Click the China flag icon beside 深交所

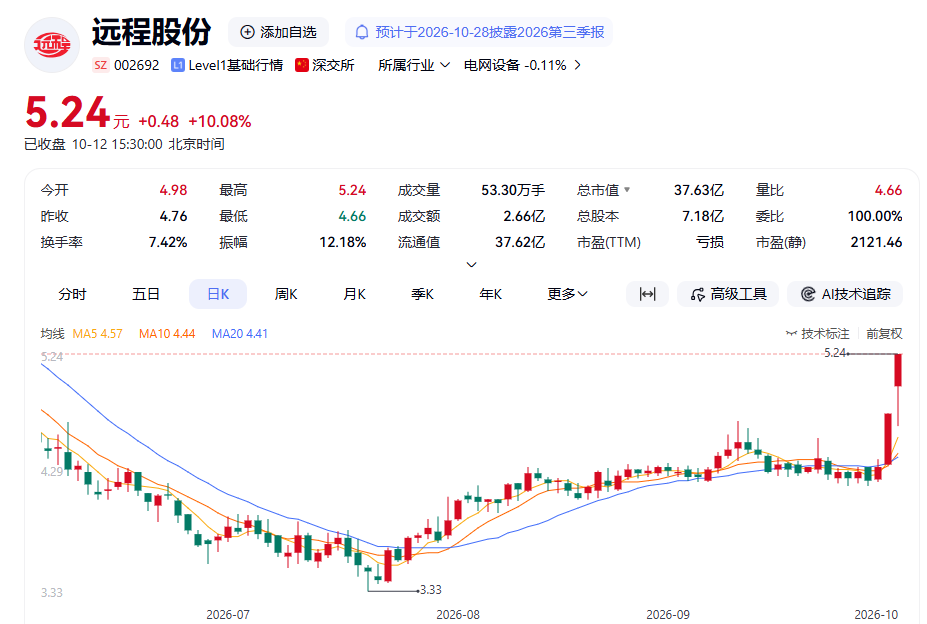tap(302, 65)
